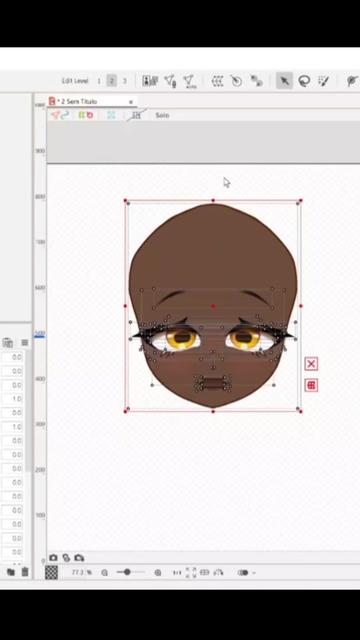Click the parameter list vertical scrollbar
Screen dimensions: 360x640
pyautogui.click(x=29, y=412)
